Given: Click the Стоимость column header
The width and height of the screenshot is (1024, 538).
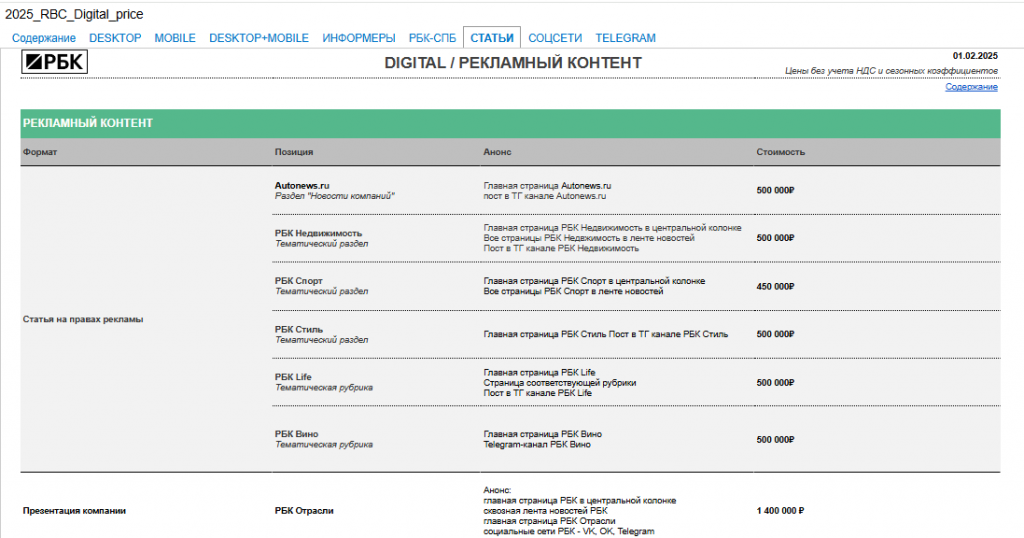Looking at the screenshot, I should pyautogui.click(x=780, y=151).
